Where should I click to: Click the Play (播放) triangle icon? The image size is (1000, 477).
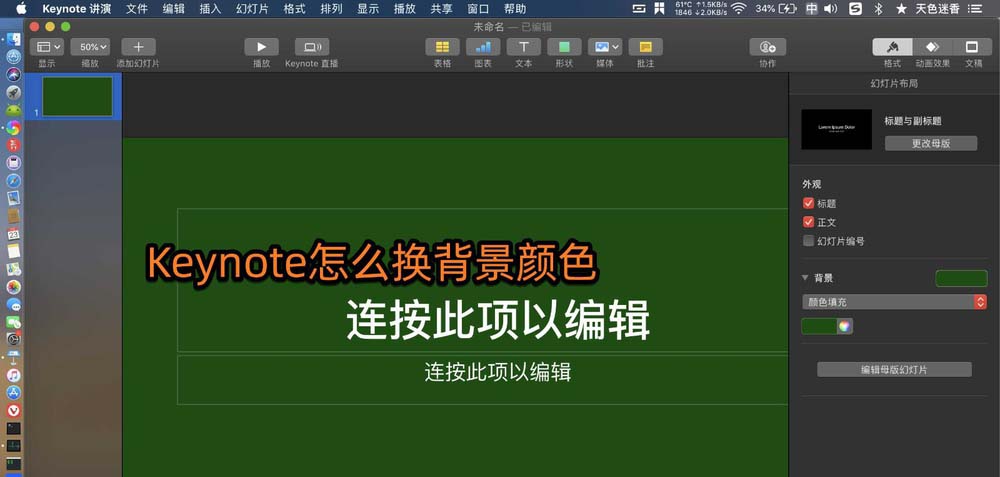coord(261,47)
